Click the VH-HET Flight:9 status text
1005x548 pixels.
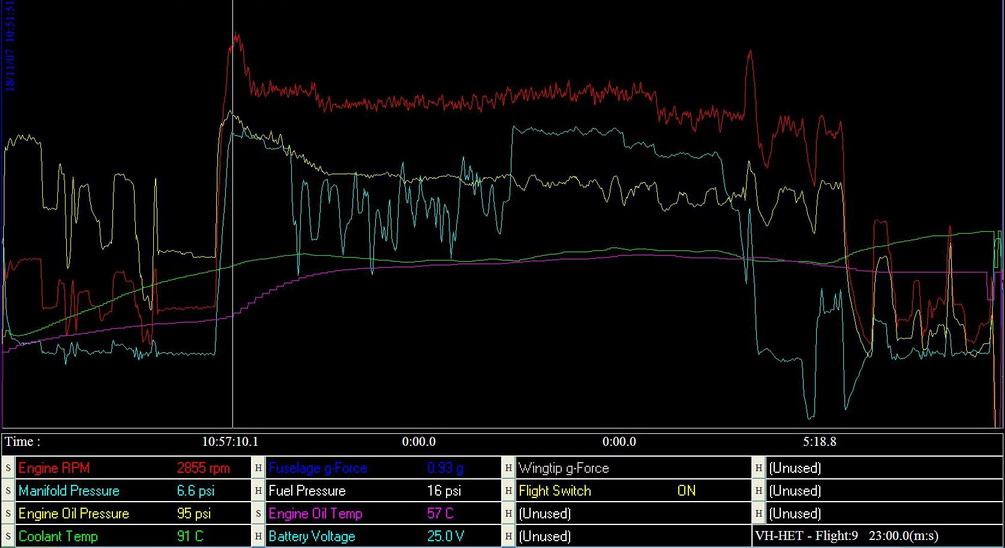pyautogui.click(x=876, y=537)
